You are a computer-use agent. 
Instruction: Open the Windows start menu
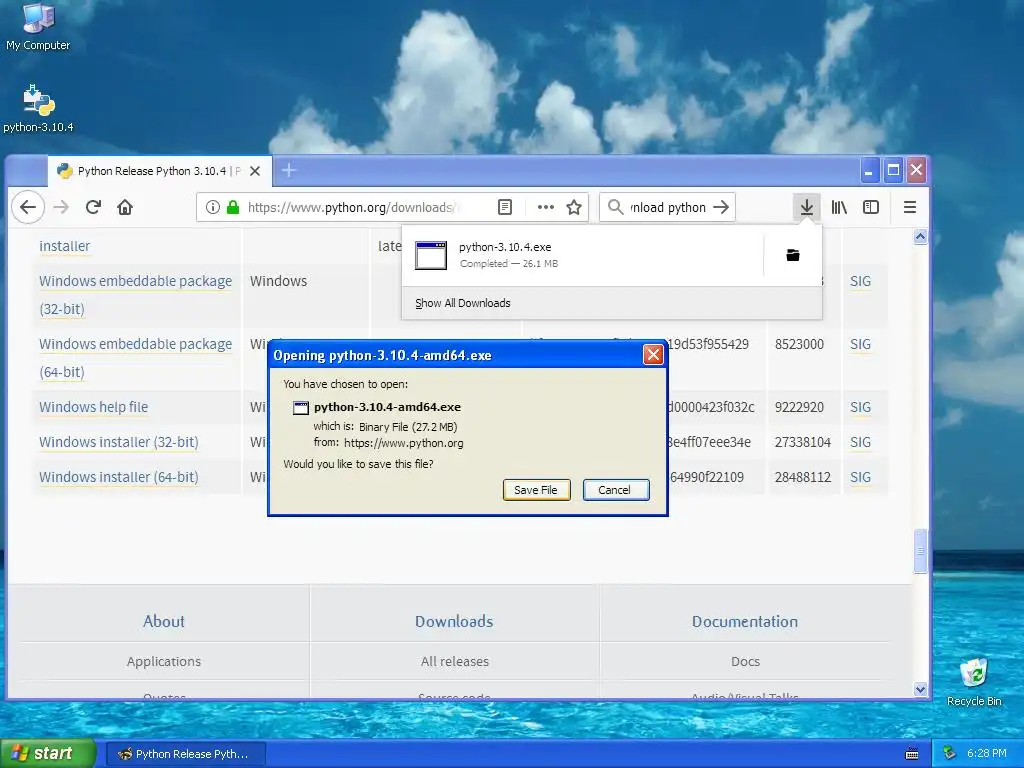(47, 754)
